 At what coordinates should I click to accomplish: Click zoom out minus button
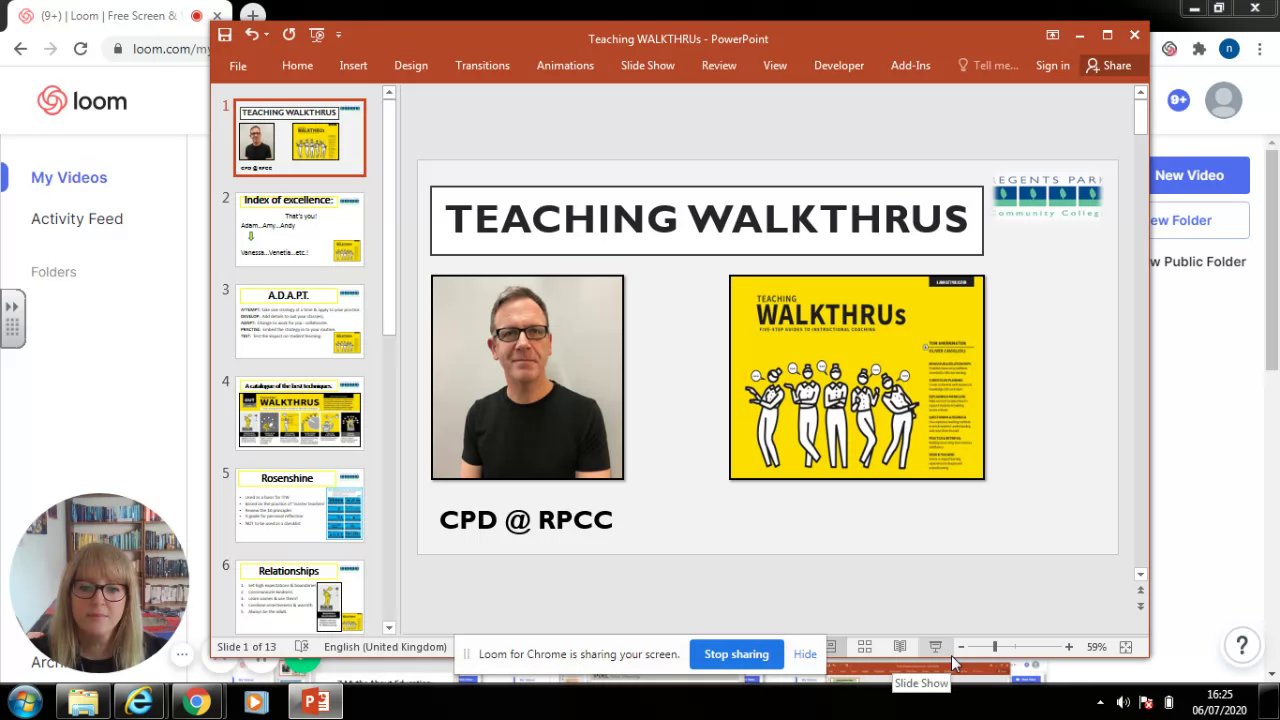(961, 647)
